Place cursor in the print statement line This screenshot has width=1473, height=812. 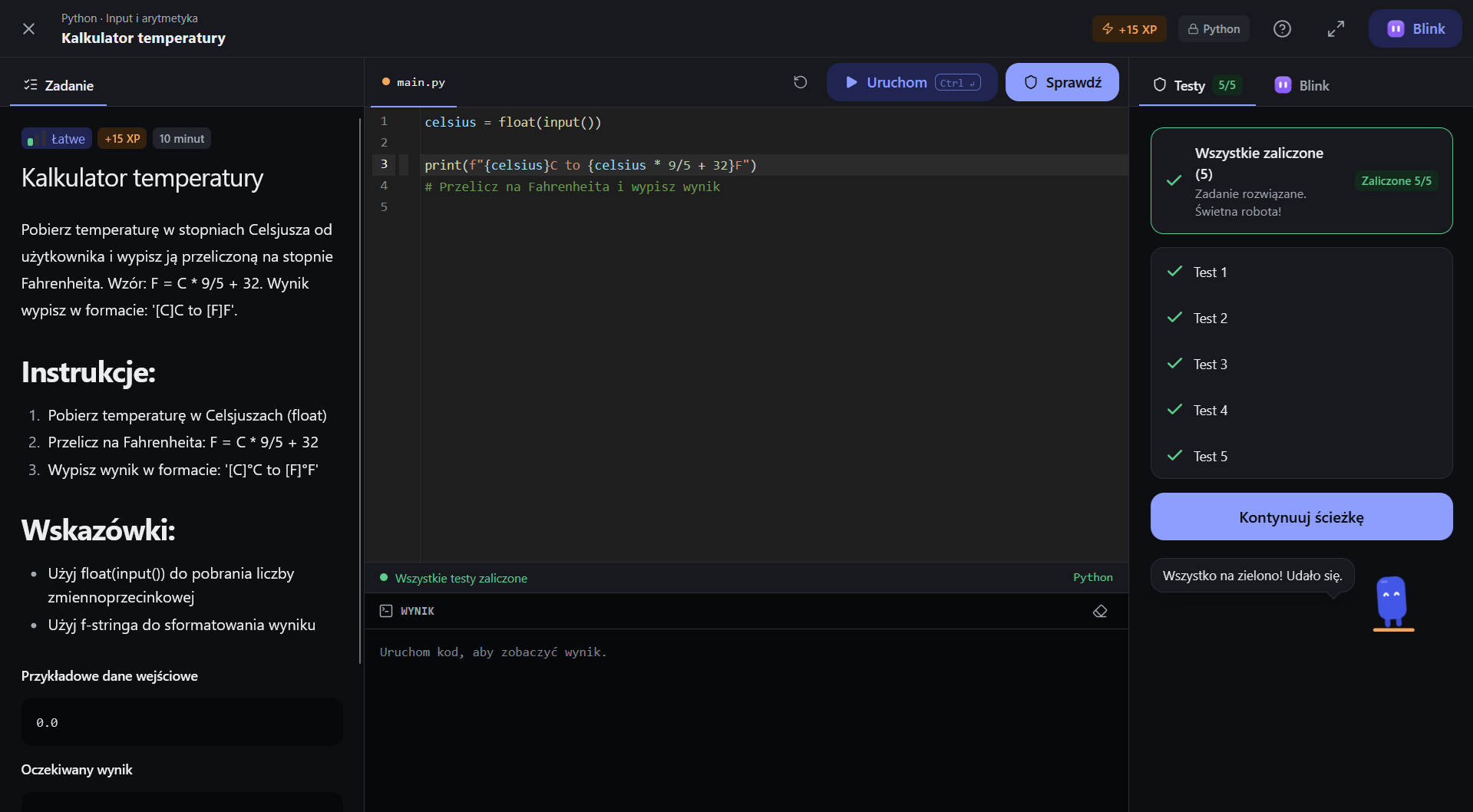[590, 165]
